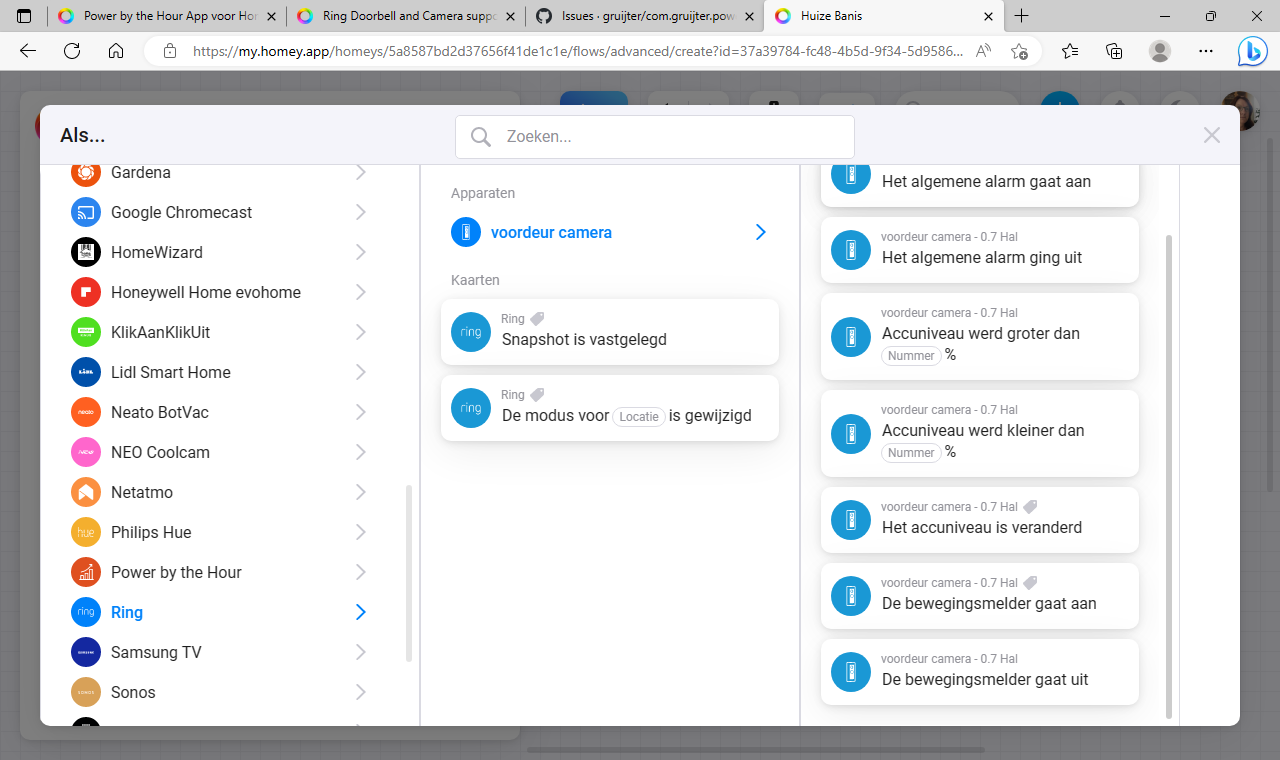The width and height of the screenshot is (1280, 760).
Task: Expand the Gardena chevron
Action: pos(361,172)
